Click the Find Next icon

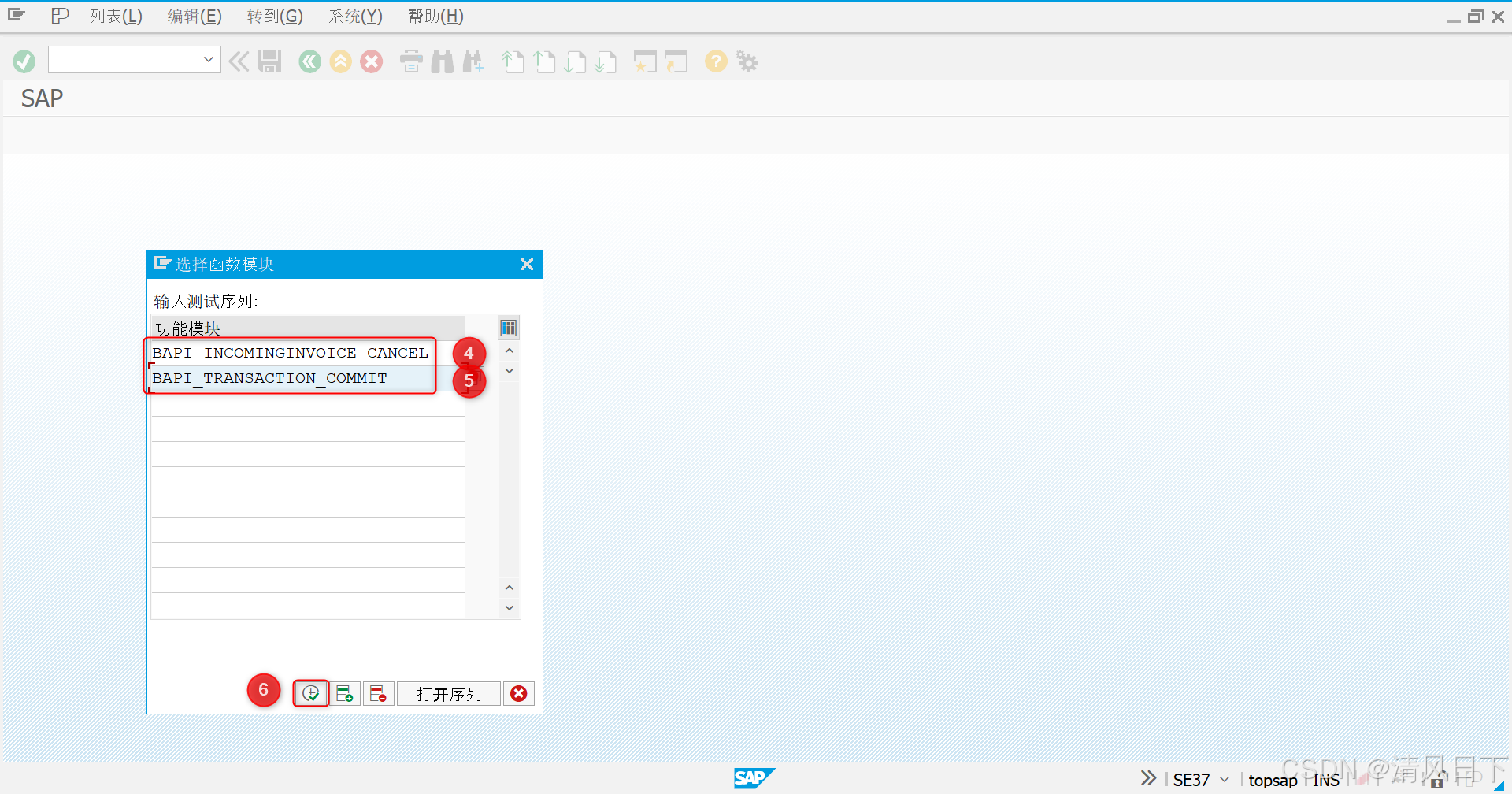pos(473,61)
